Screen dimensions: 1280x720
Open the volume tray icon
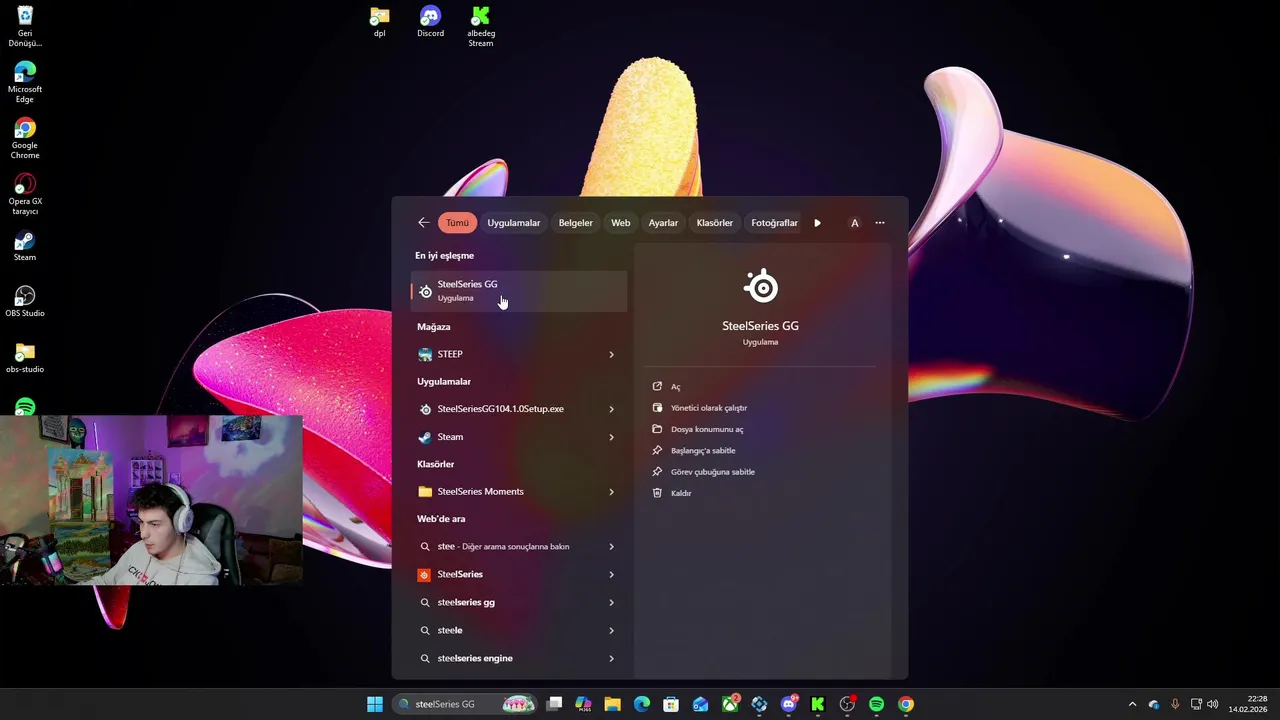(1213, 704)
